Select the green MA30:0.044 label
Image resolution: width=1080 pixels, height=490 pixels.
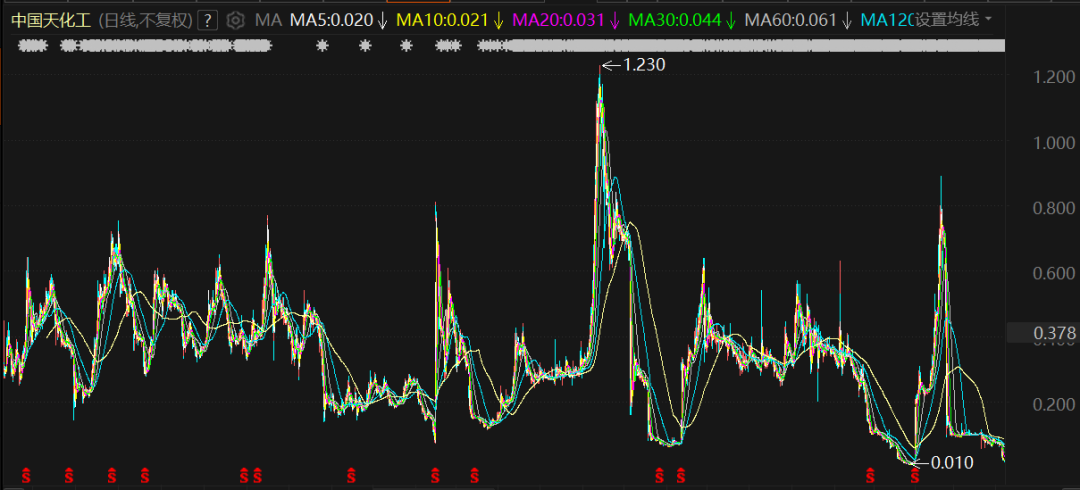click(676, 20)
